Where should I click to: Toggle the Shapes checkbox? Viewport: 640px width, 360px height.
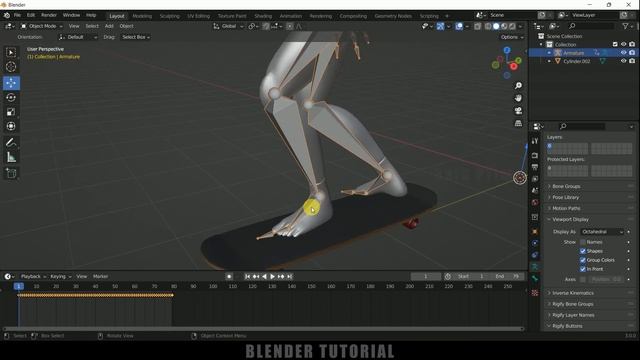[583, 251]
